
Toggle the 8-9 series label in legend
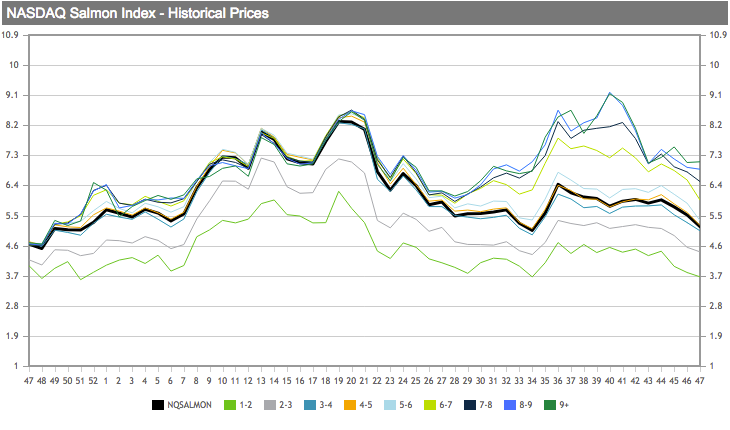tap(526, 405)
